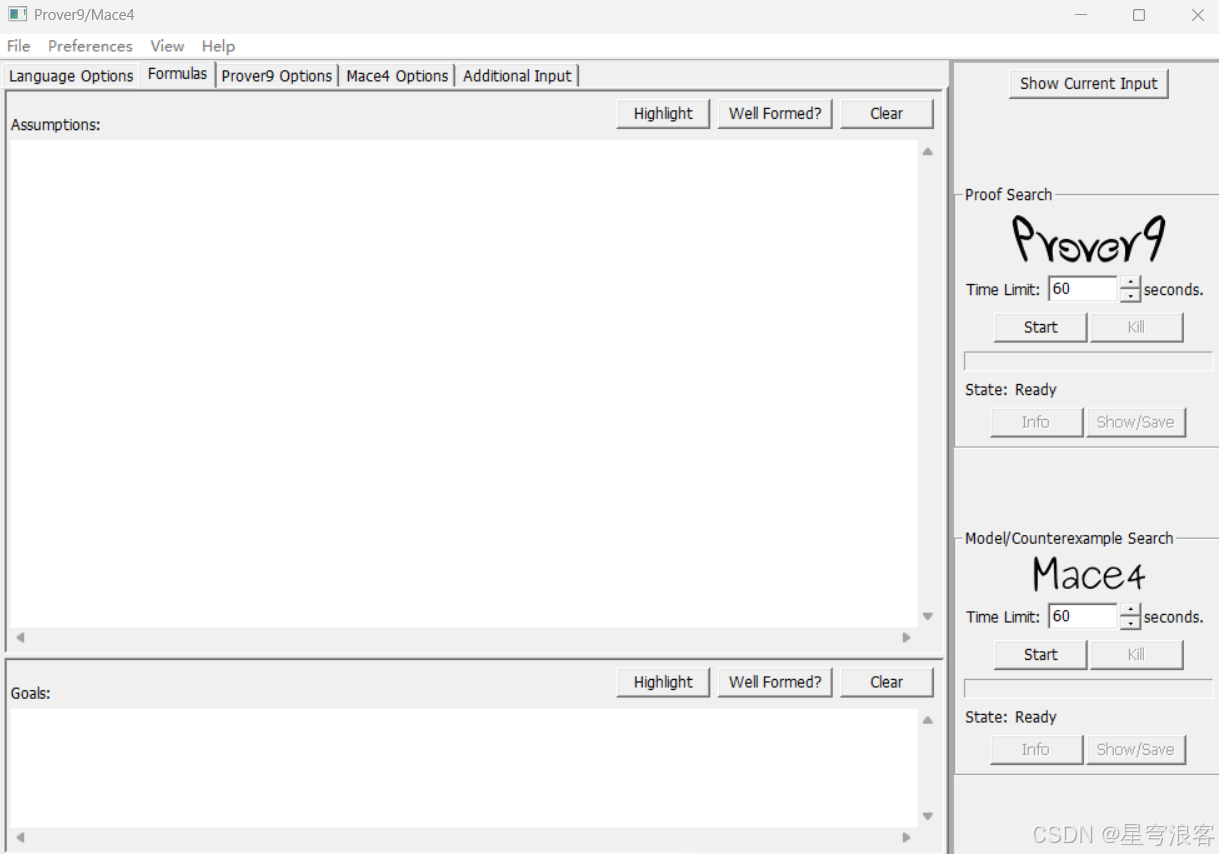Screen dimensions: 1219x854
Task: Click Assumptions horizontal scroll left arrow
Action: 20,638
